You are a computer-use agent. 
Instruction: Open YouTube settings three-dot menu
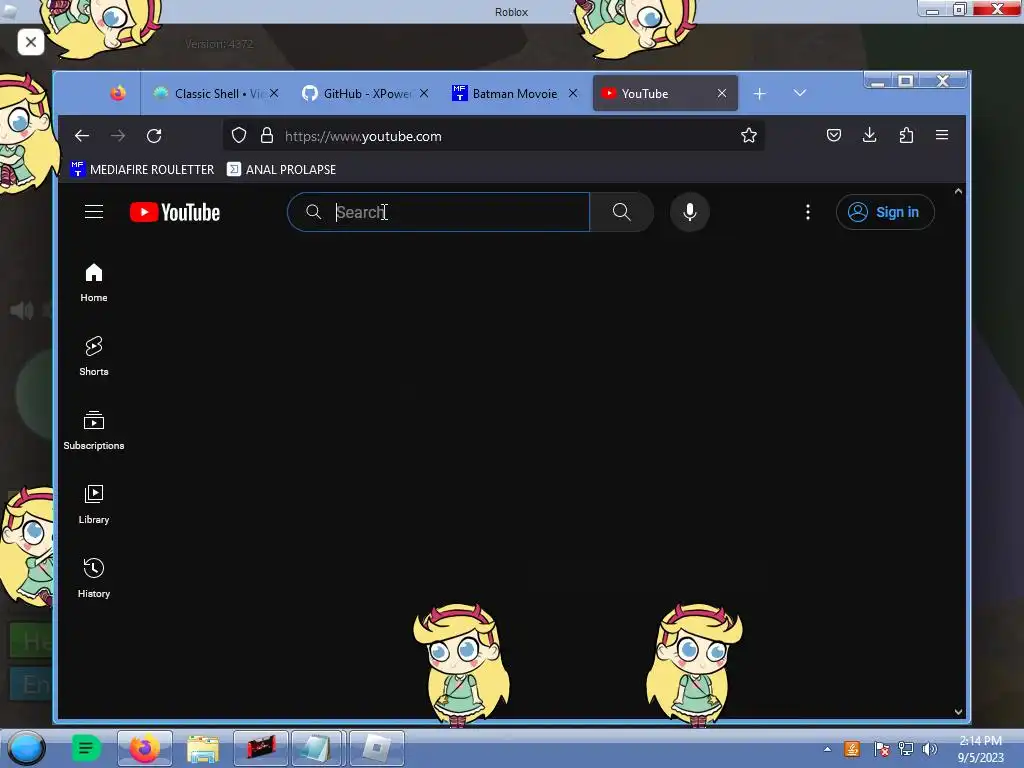pyautogui.click(x=808, y=212)
